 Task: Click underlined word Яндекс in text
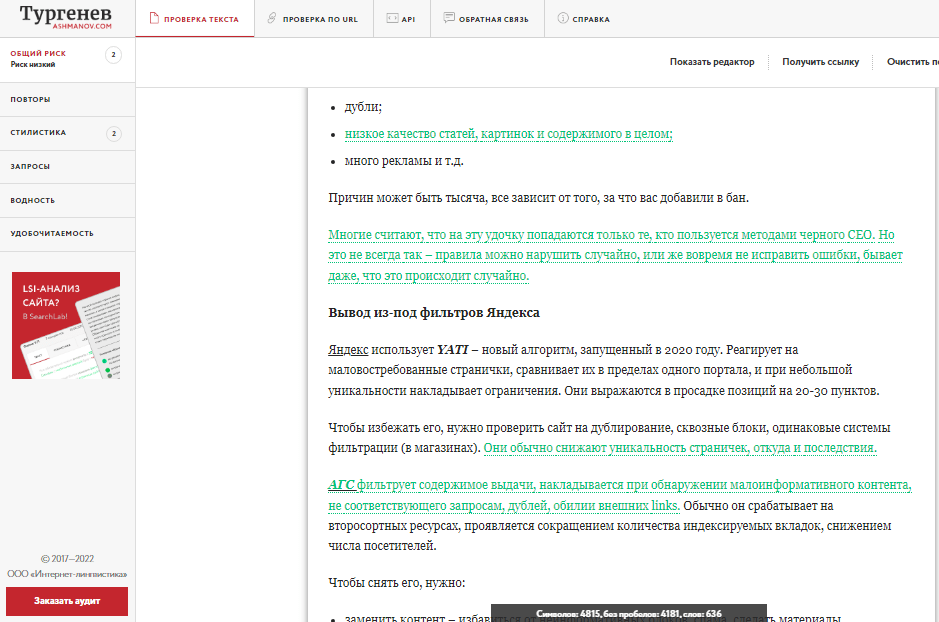pyautogui.click(x=348, y=350)
